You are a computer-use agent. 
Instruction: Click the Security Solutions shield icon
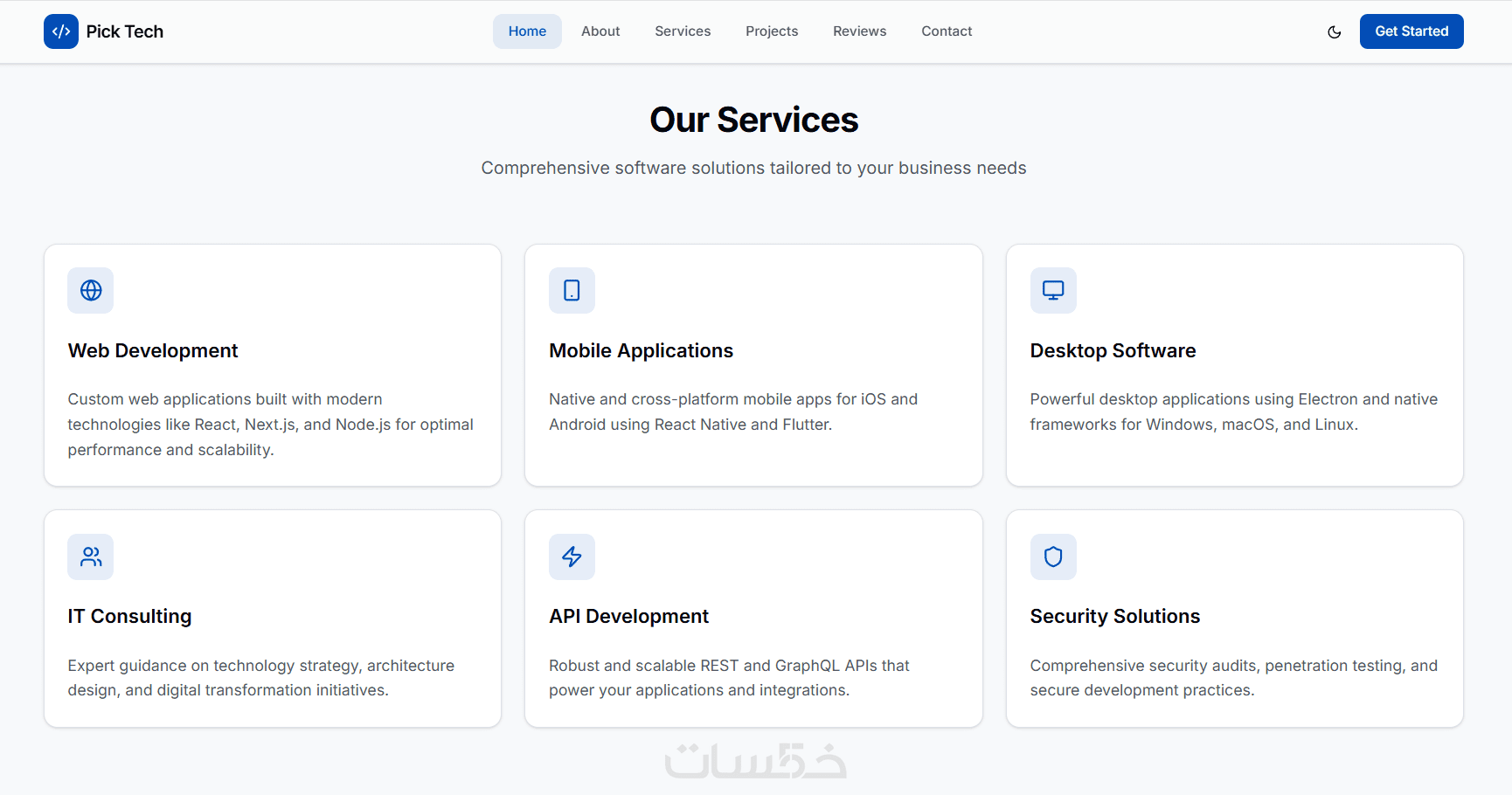1053,556
